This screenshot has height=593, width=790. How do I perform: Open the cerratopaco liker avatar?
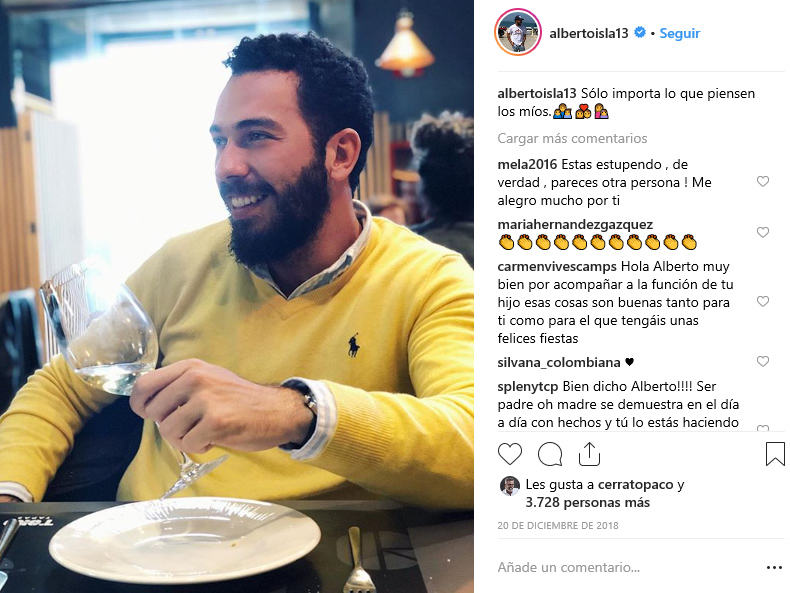509,486
